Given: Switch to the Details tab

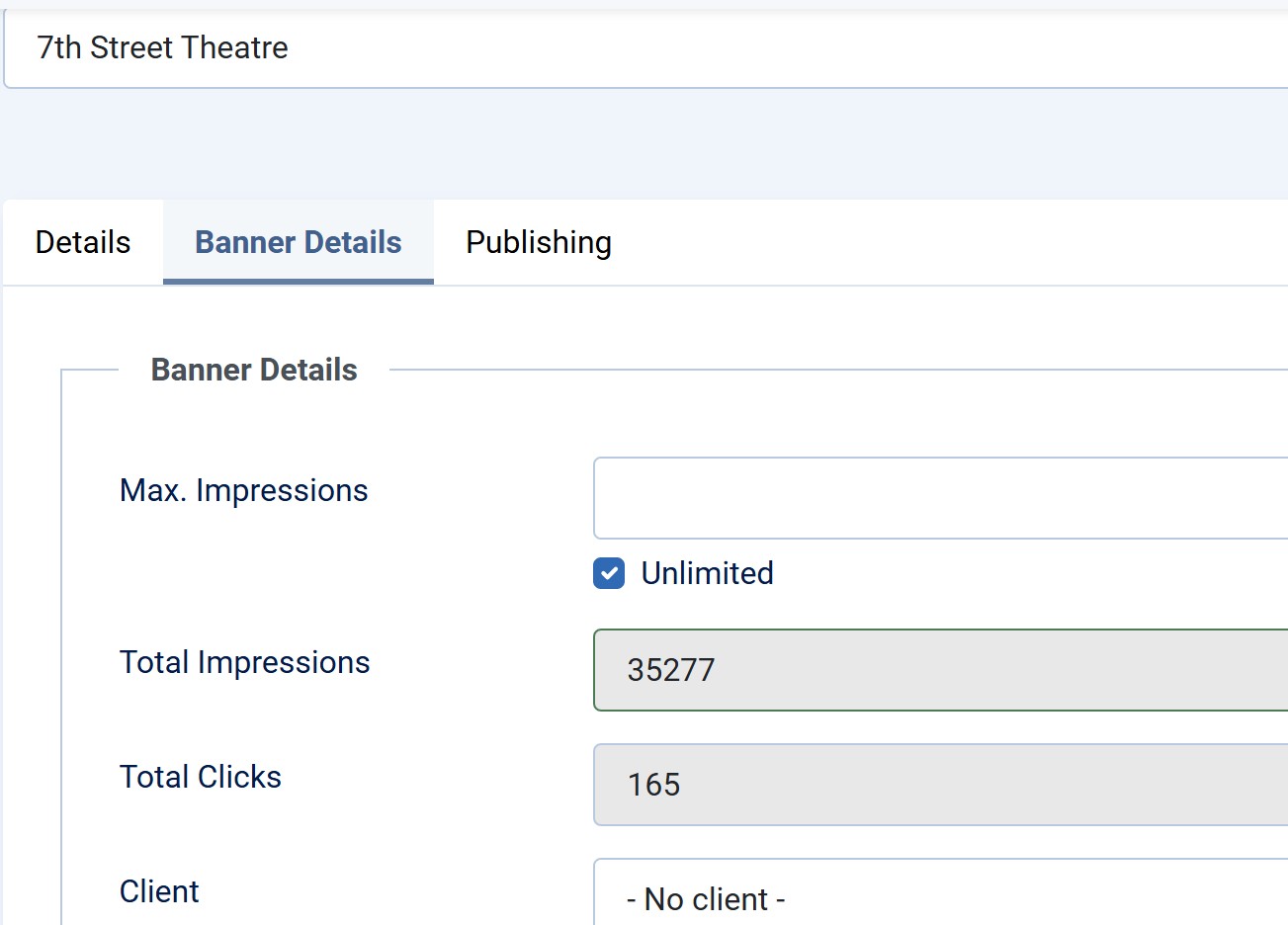Looking at the screenshot, I should (83, 242).
